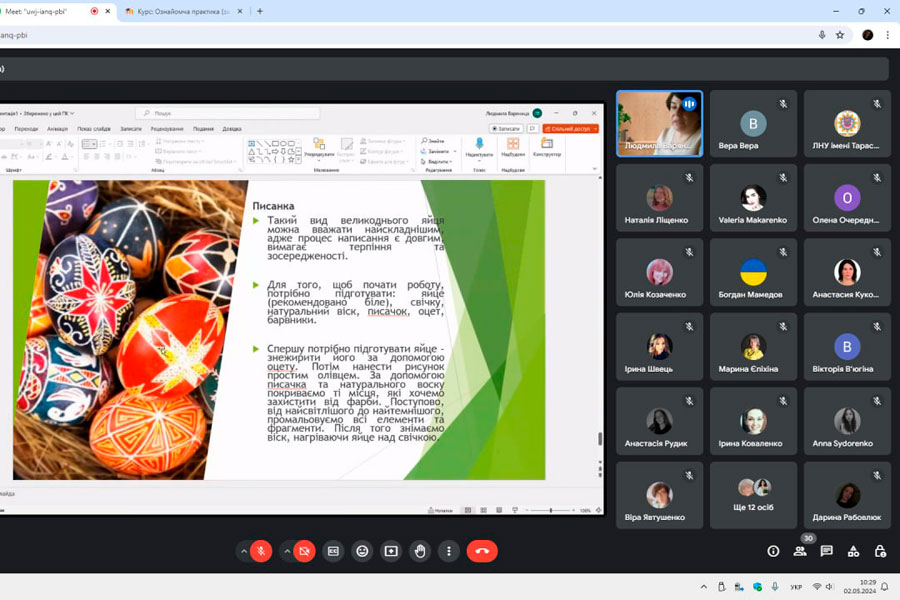Open the comments icon beside Записати

[533, 129]
